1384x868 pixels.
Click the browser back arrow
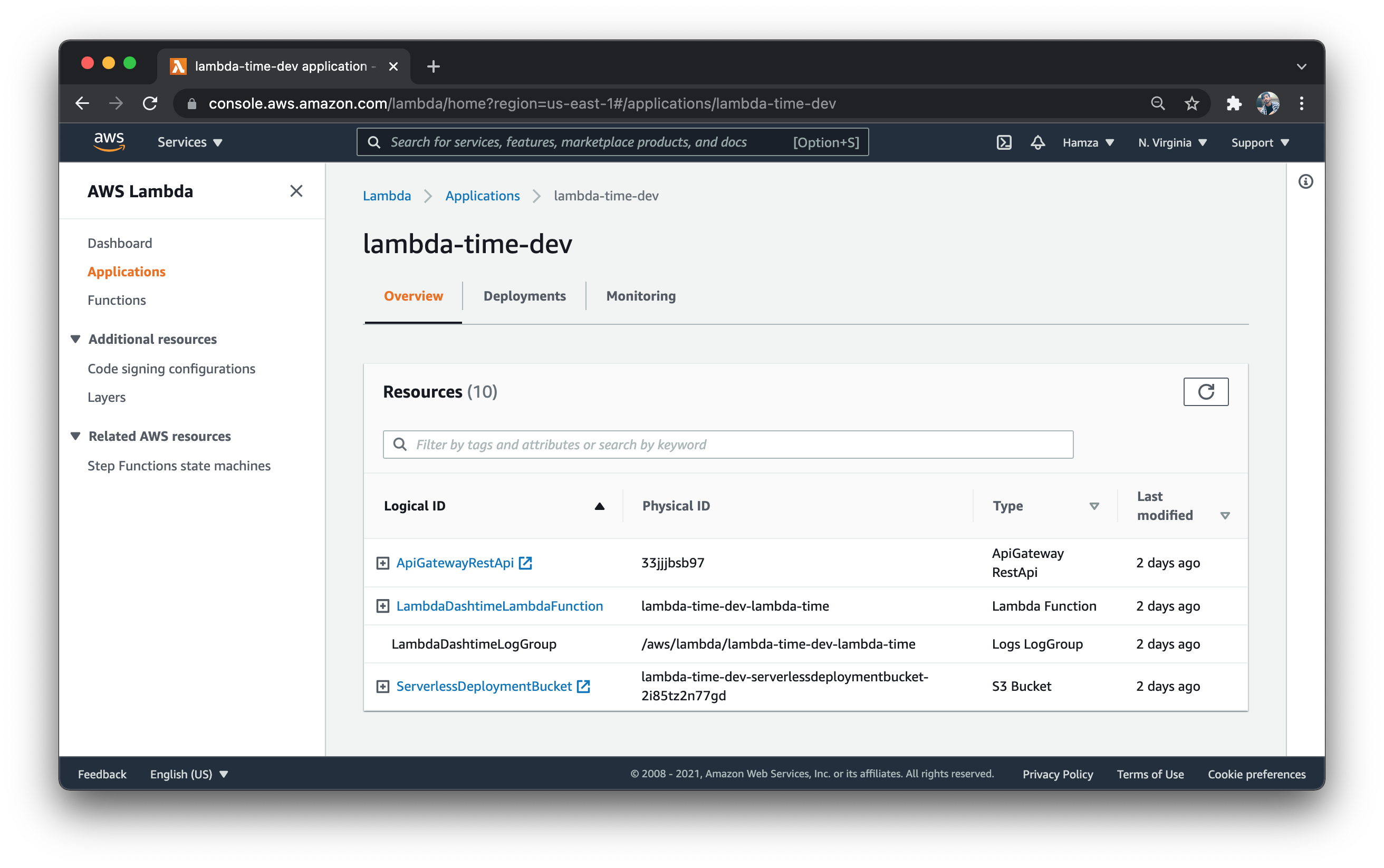tap(83, 103)
